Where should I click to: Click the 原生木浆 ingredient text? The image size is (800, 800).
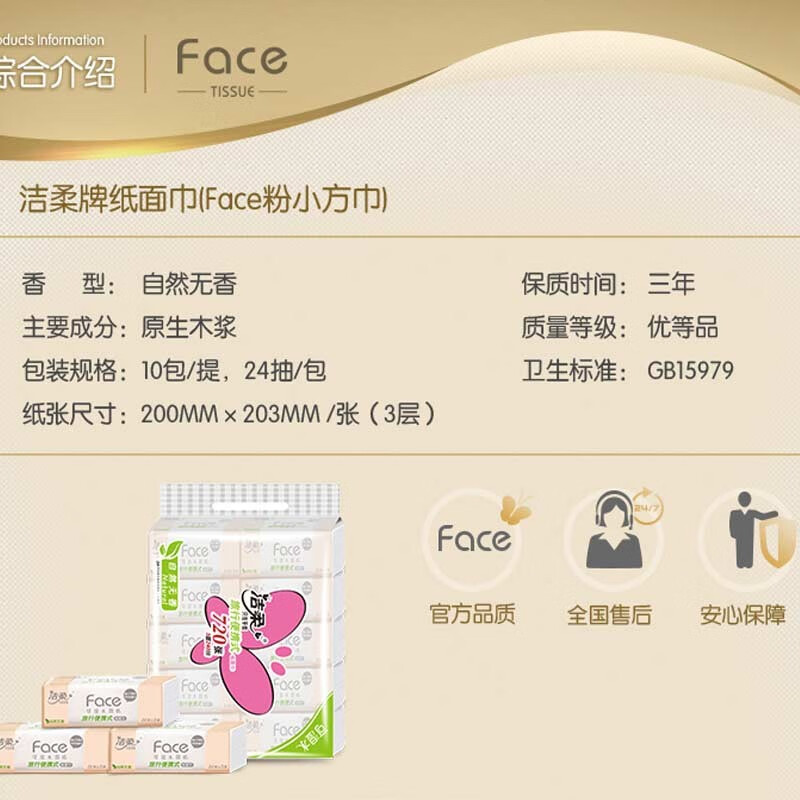pos(189,327)
